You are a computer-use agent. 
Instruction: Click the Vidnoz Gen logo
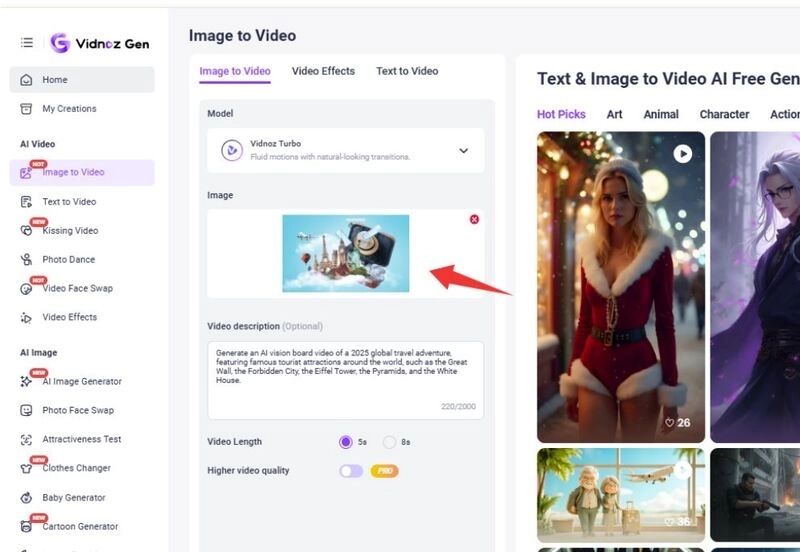[x=100, y=43]
